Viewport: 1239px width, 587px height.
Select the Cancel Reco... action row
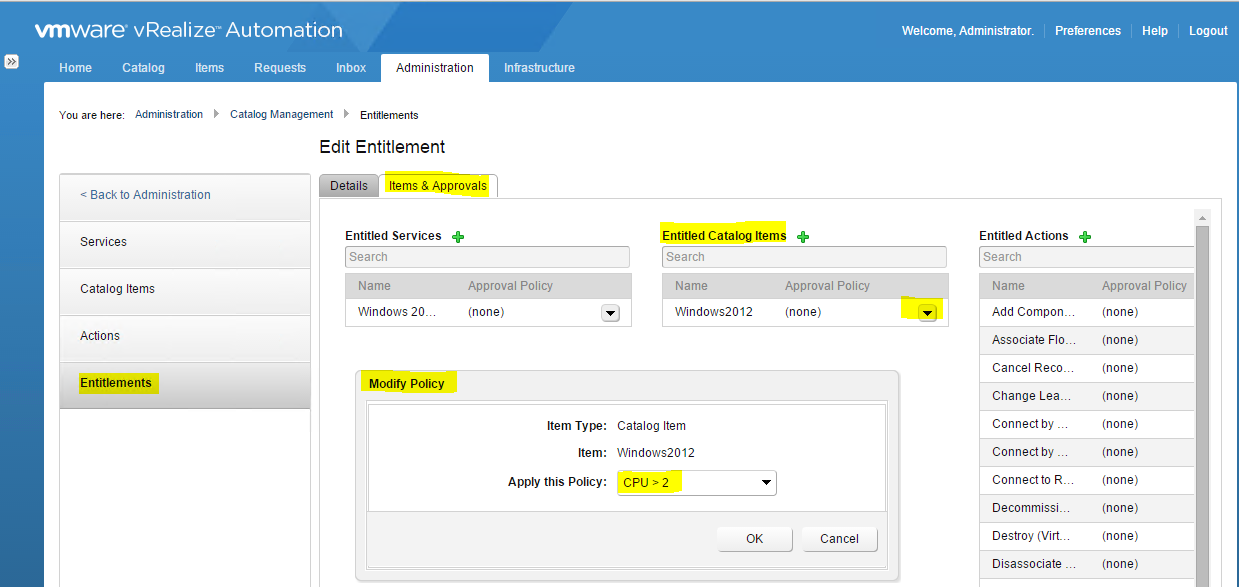click(x=1087, y=369)
